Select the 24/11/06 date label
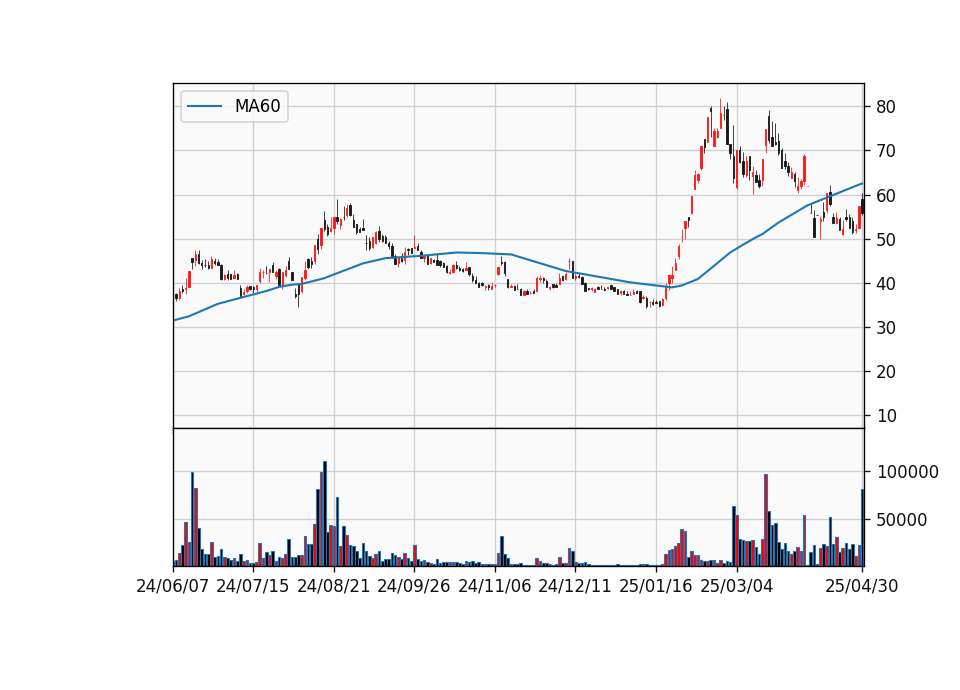960x690 pixels. coord(495,586)
